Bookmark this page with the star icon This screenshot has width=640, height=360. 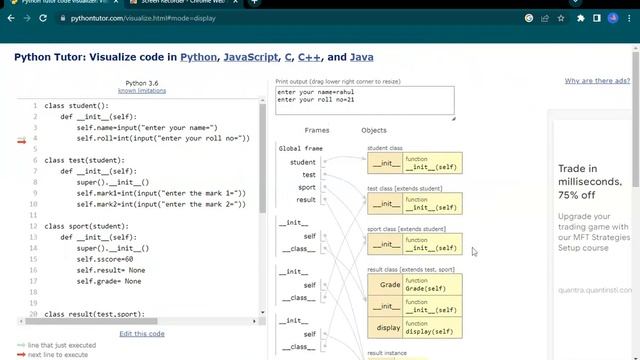tap(561, 18)
